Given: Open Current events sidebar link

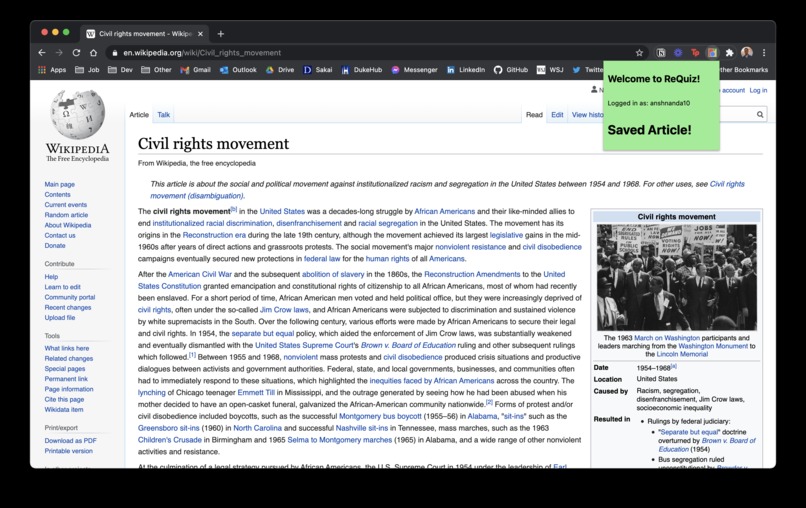Looking at the screenshot, I should click(66, 205).
